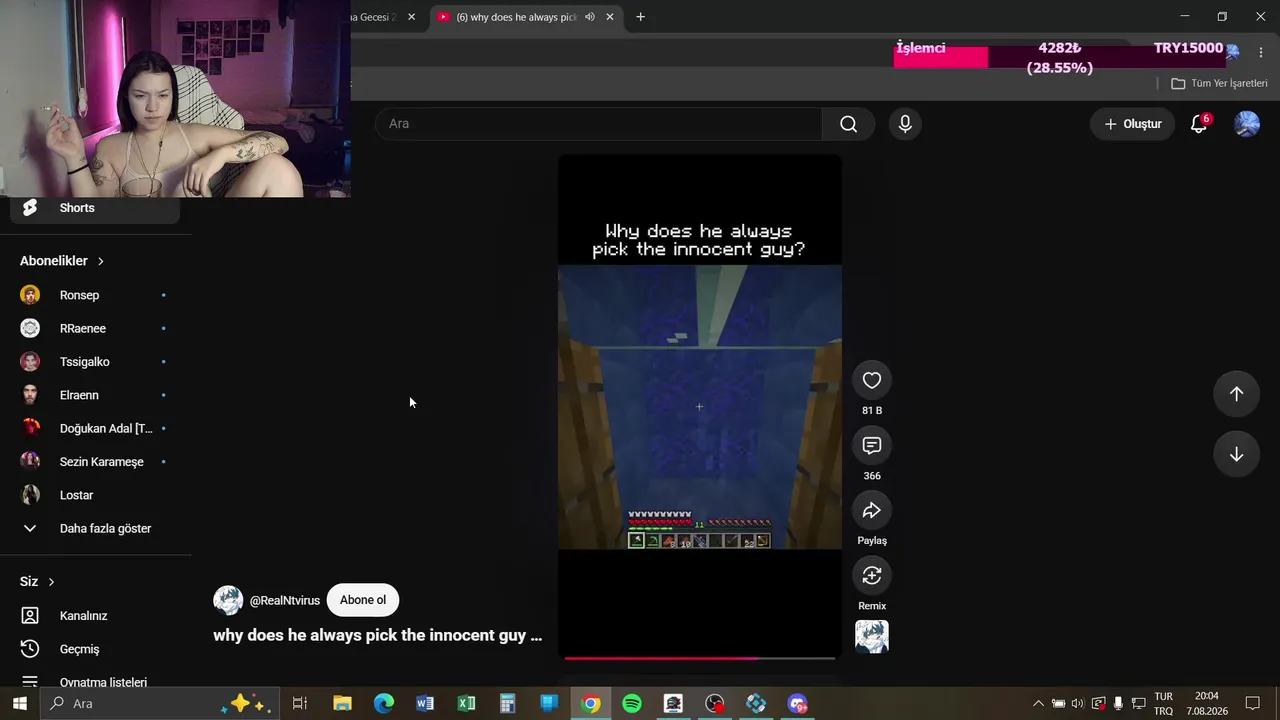Go to the previous short (up arrow)
This screenshot has width=1280, height=720.
tap(1236, 394)
